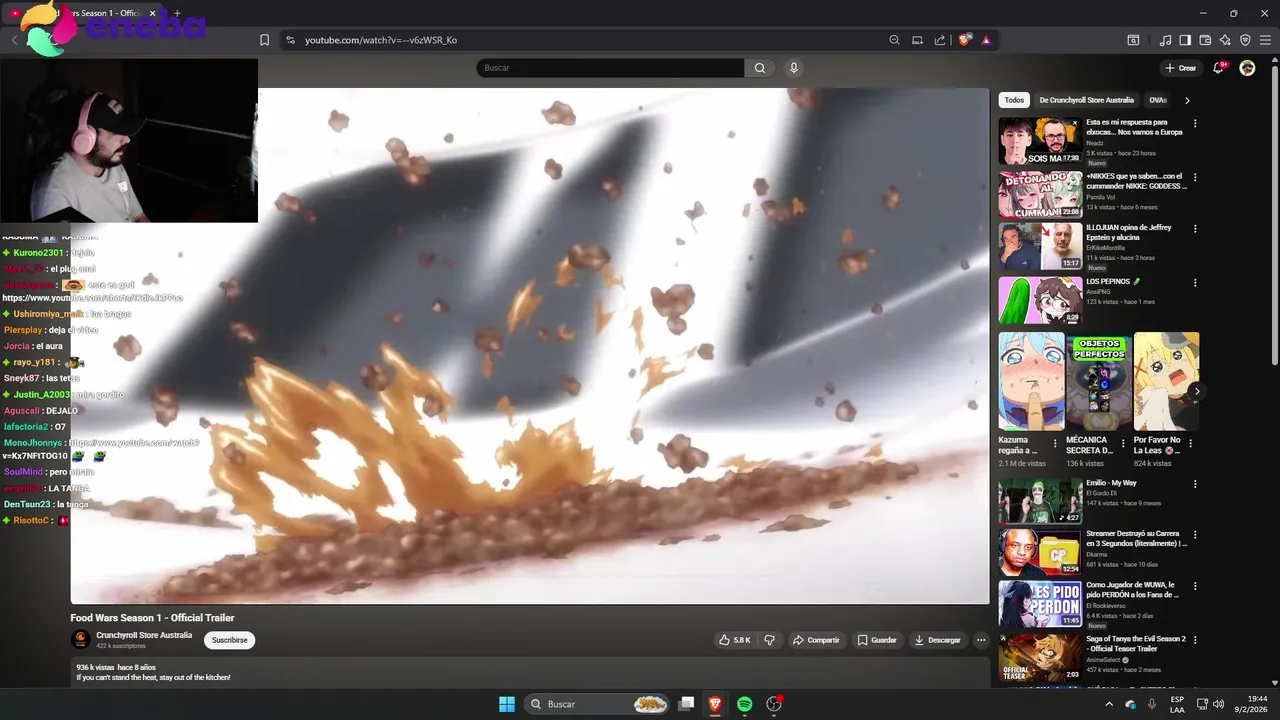The height and width of the screenshot is (720, 1280).
Task: Open options for the Neadz video
Action: (1194, 123)
